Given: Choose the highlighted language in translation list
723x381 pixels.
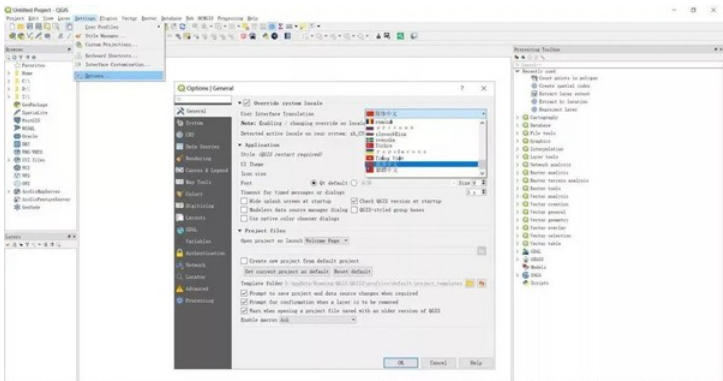Looking at the screenshot, I should pyautogui.click(x=422, y=164).
